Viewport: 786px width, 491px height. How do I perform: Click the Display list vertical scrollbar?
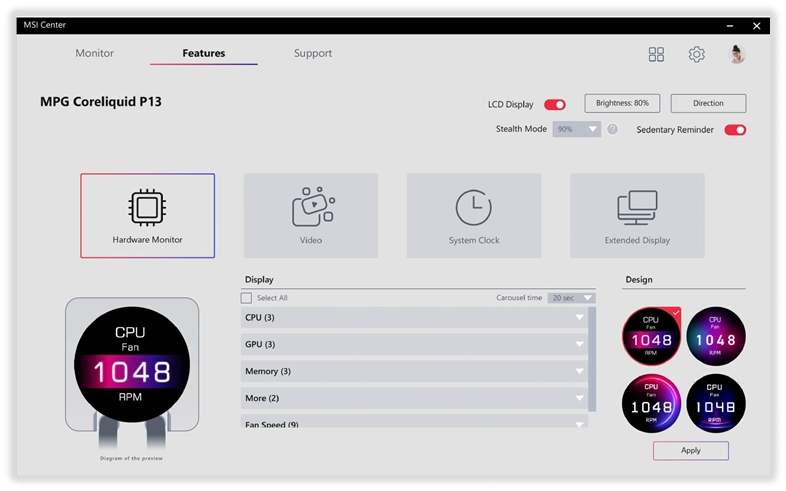pyautogui.click(x=592, y=359)
